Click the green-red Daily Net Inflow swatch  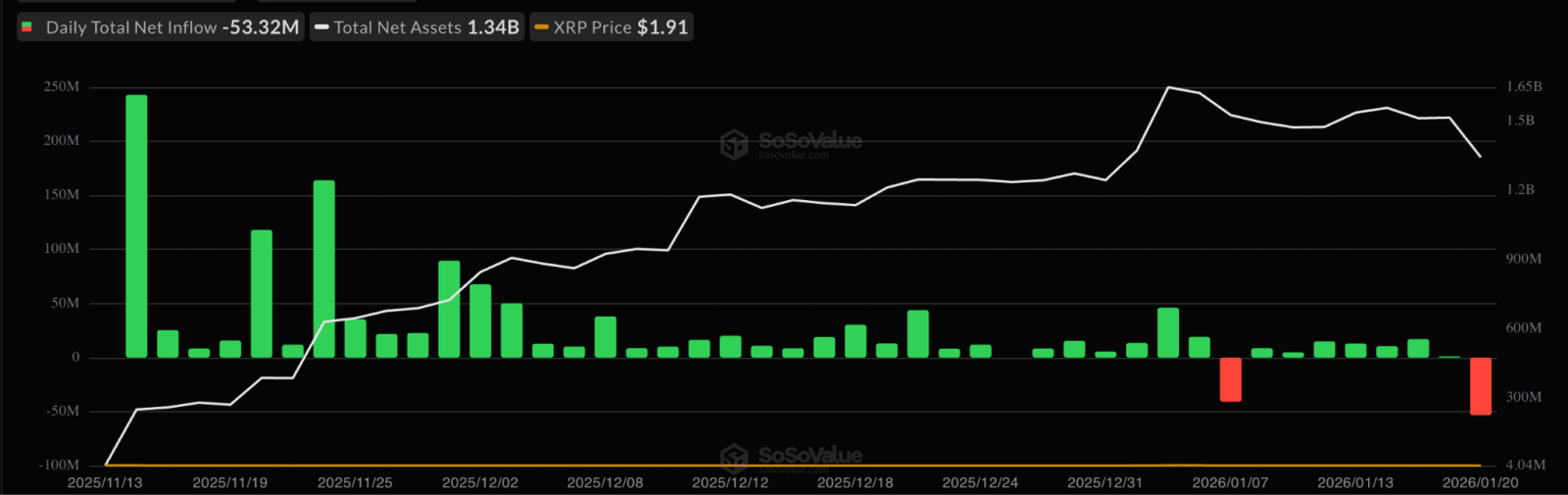[26, 27]
